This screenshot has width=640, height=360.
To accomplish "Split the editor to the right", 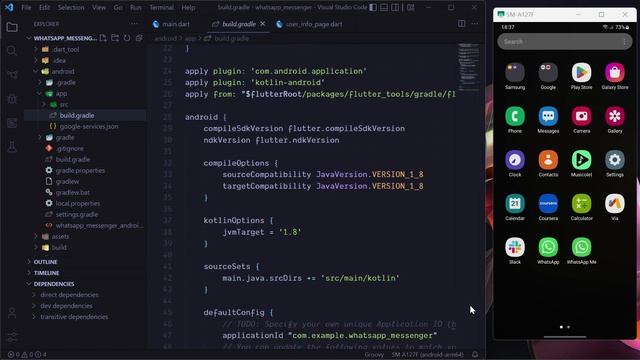I will click(462, 24).
